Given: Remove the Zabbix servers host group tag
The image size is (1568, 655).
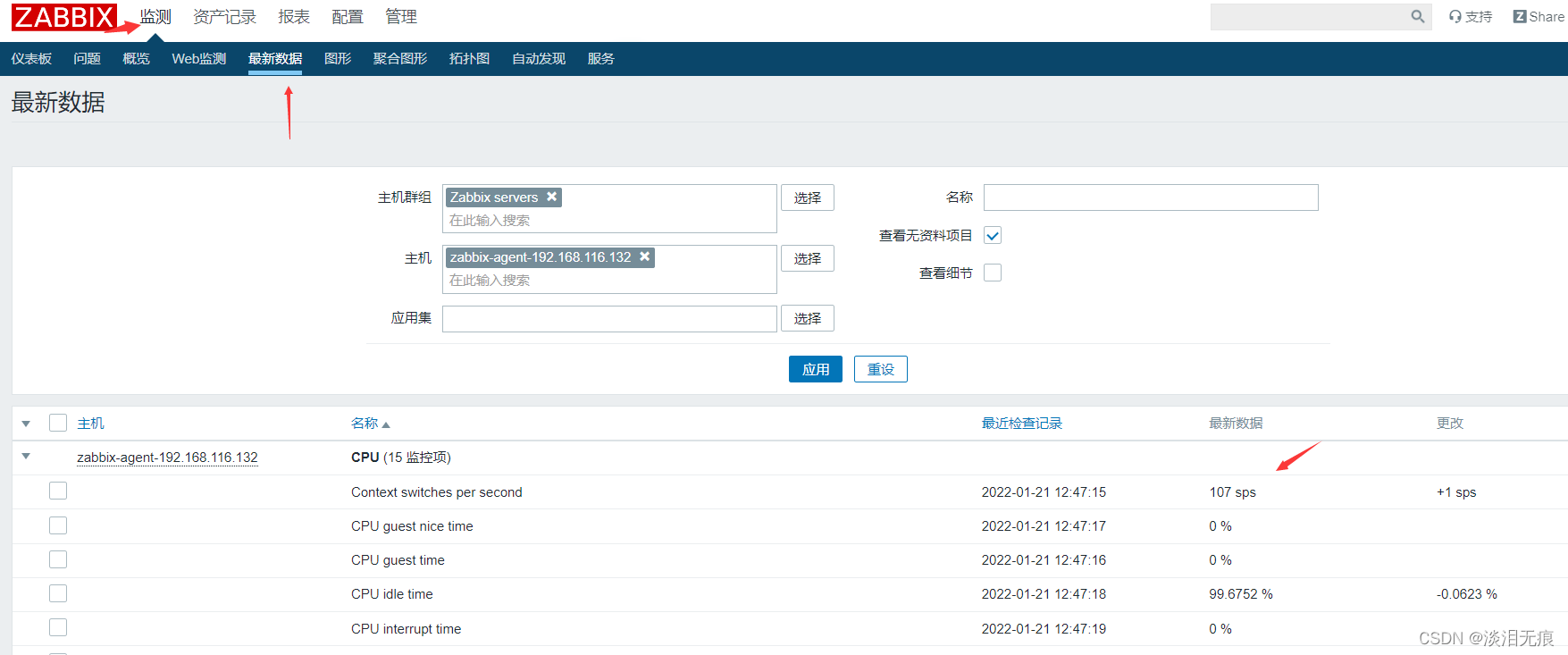Looking at the screenshot, I should coord(552,197).
